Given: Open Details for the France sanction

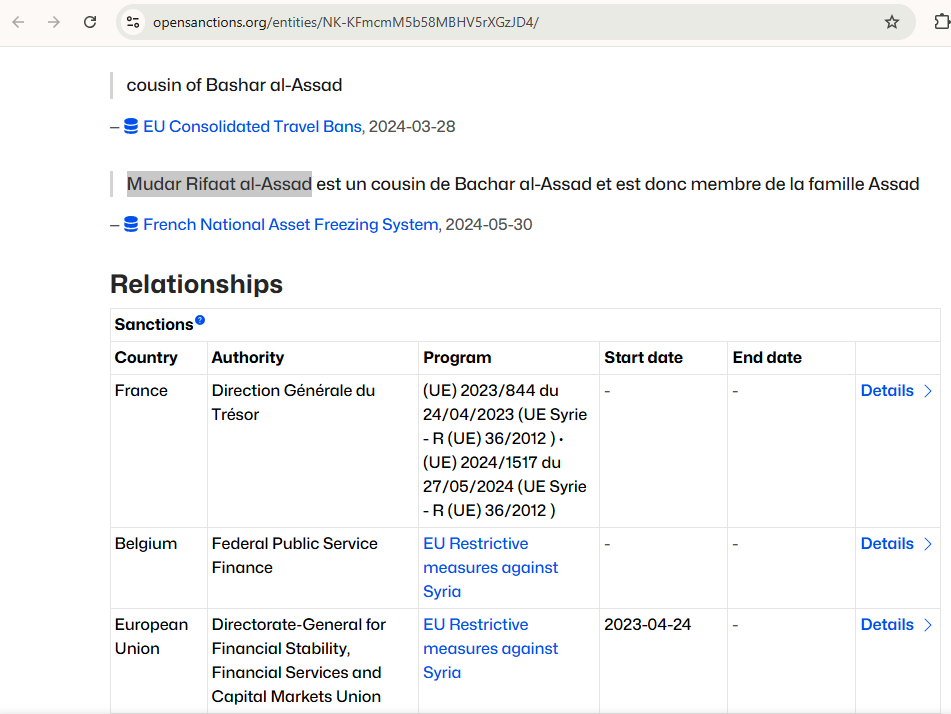Looking at the screenshot, I should pos(887,391).
